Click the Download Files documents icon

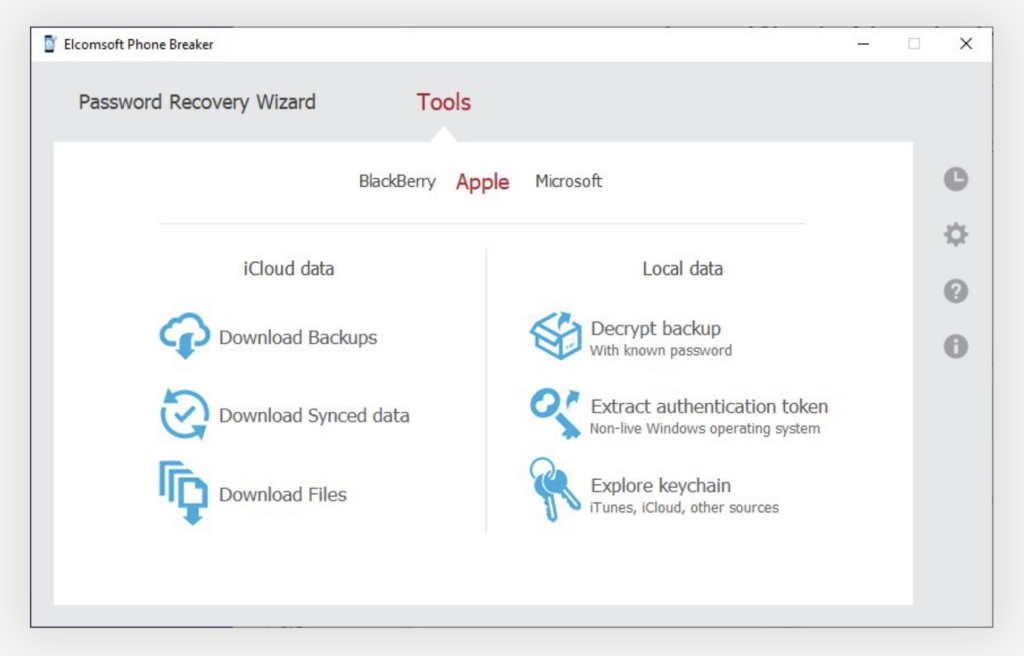183,492
